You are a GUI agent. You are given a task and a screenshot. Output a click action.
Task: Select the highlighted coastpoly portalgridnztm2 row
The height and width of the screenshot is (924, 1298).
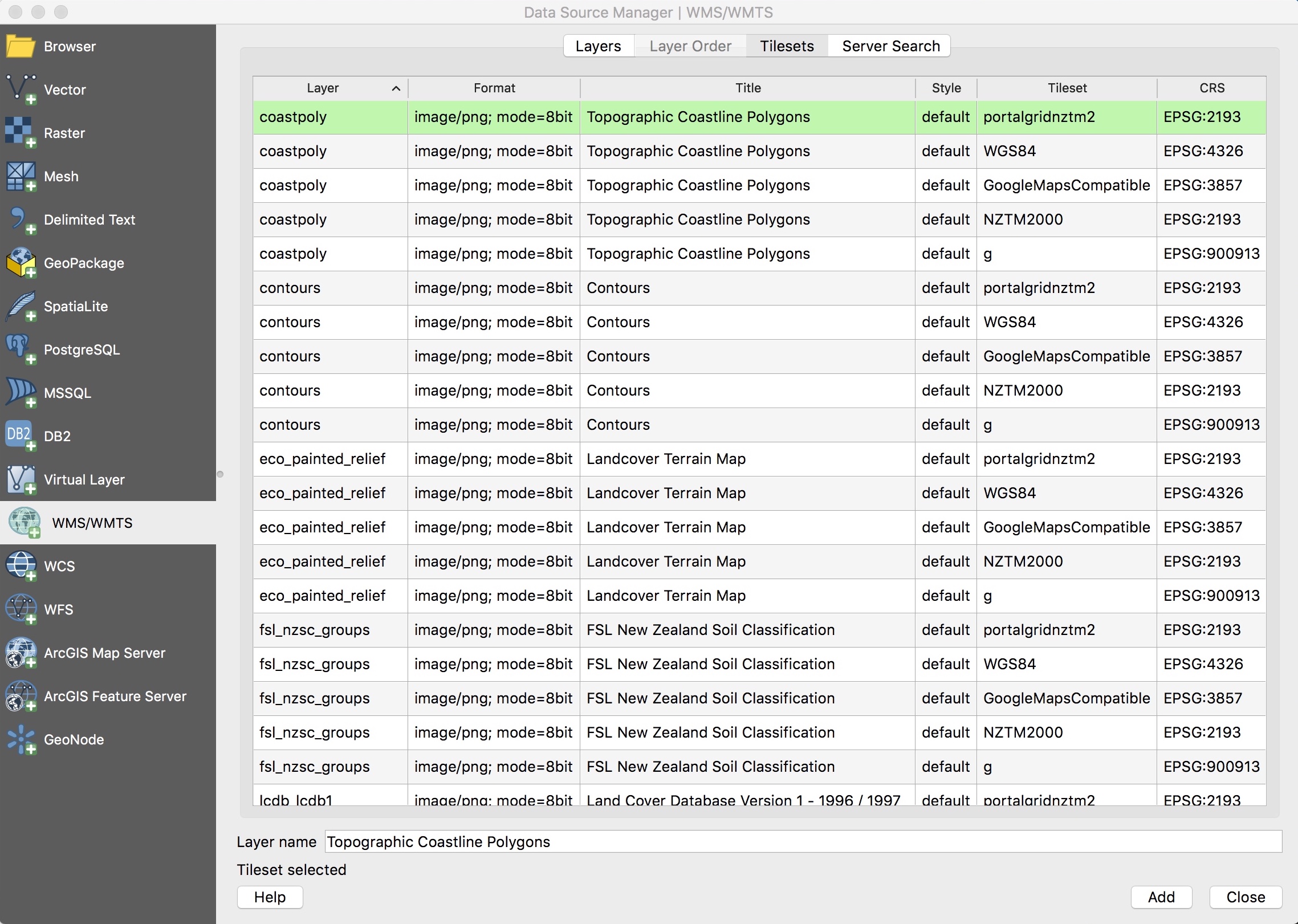(759, 117)
